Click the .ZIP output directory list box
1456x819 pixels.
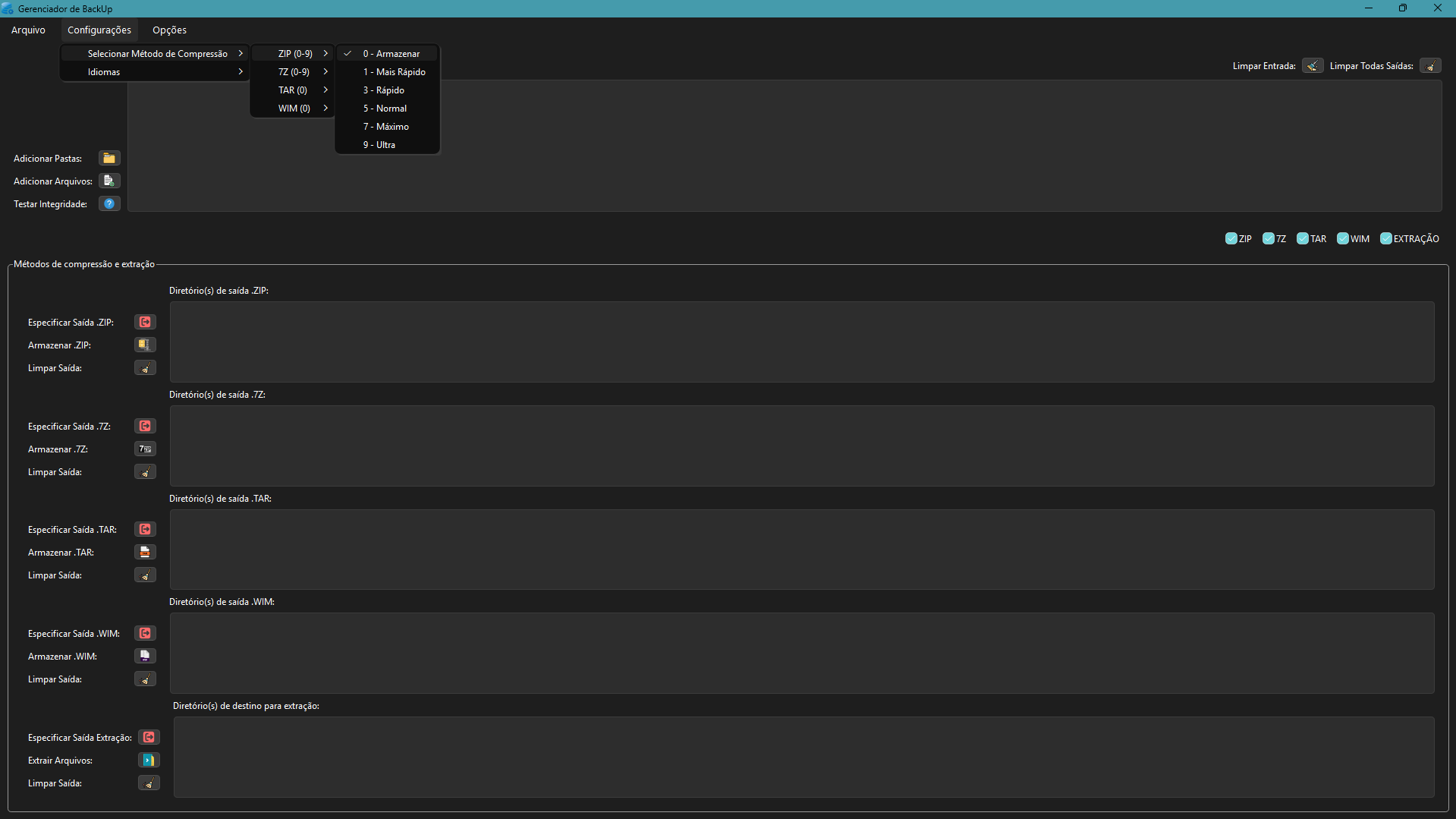(802, 342)
